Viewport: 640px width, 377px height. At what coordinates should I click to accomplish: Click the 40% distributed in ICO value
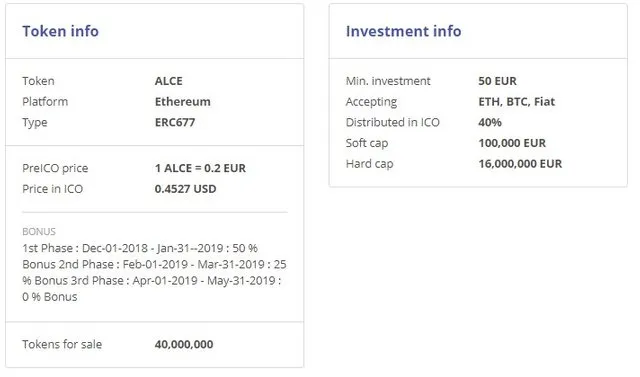(x=490, y=122)
